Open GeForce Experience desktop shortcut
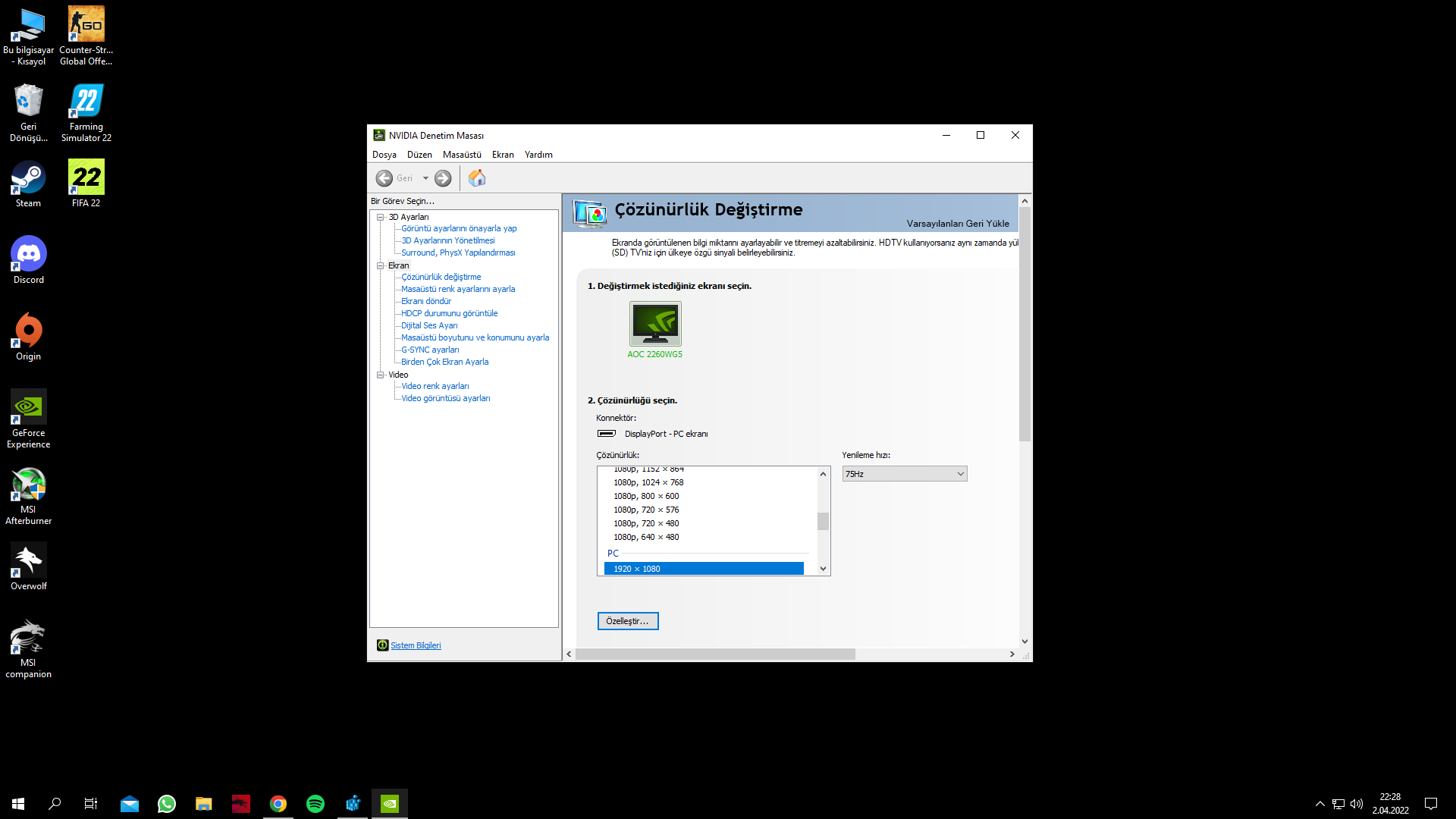Viewport: 1456px width, 819px height. pyautogui.click(x=29, y=419)
